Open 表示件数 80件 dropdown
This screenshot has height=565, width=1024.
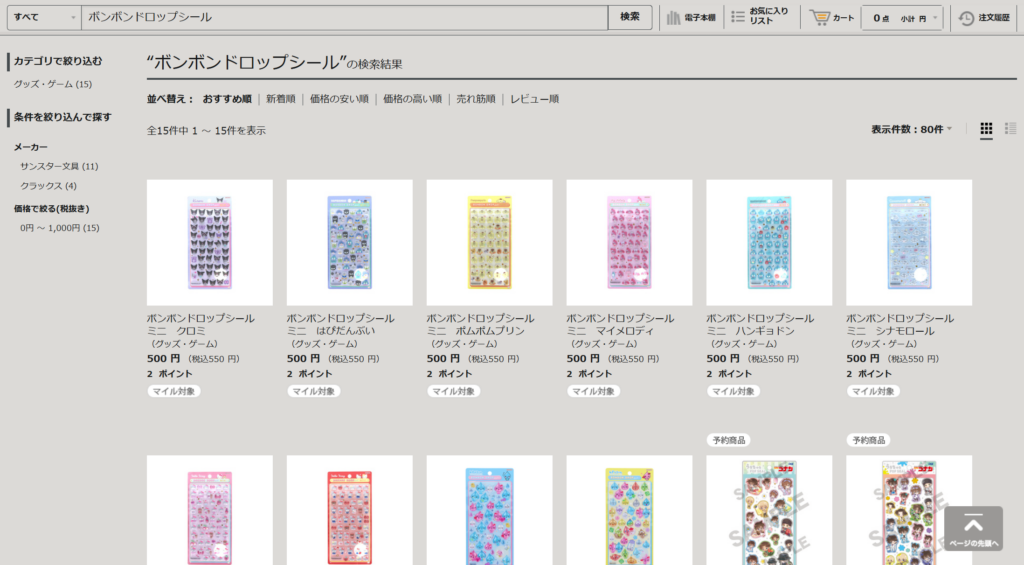pos(911,129)
